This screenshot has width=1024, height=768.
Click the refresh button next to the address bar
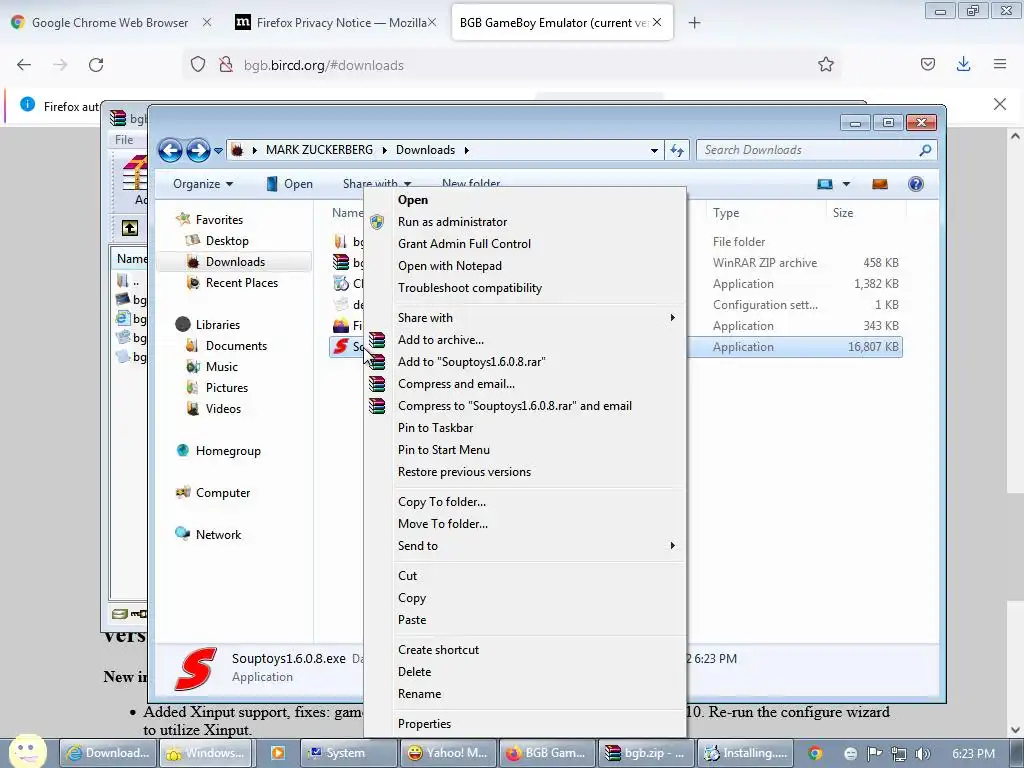coord(677,150)
